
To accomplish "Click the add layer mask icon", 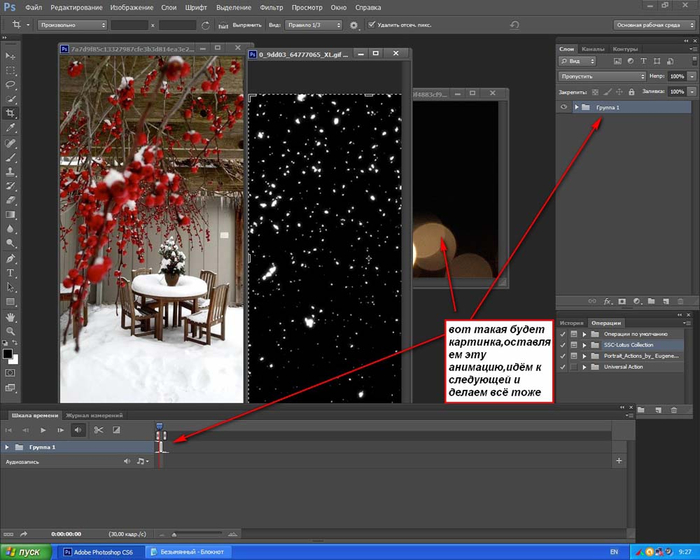I will 622,301.
